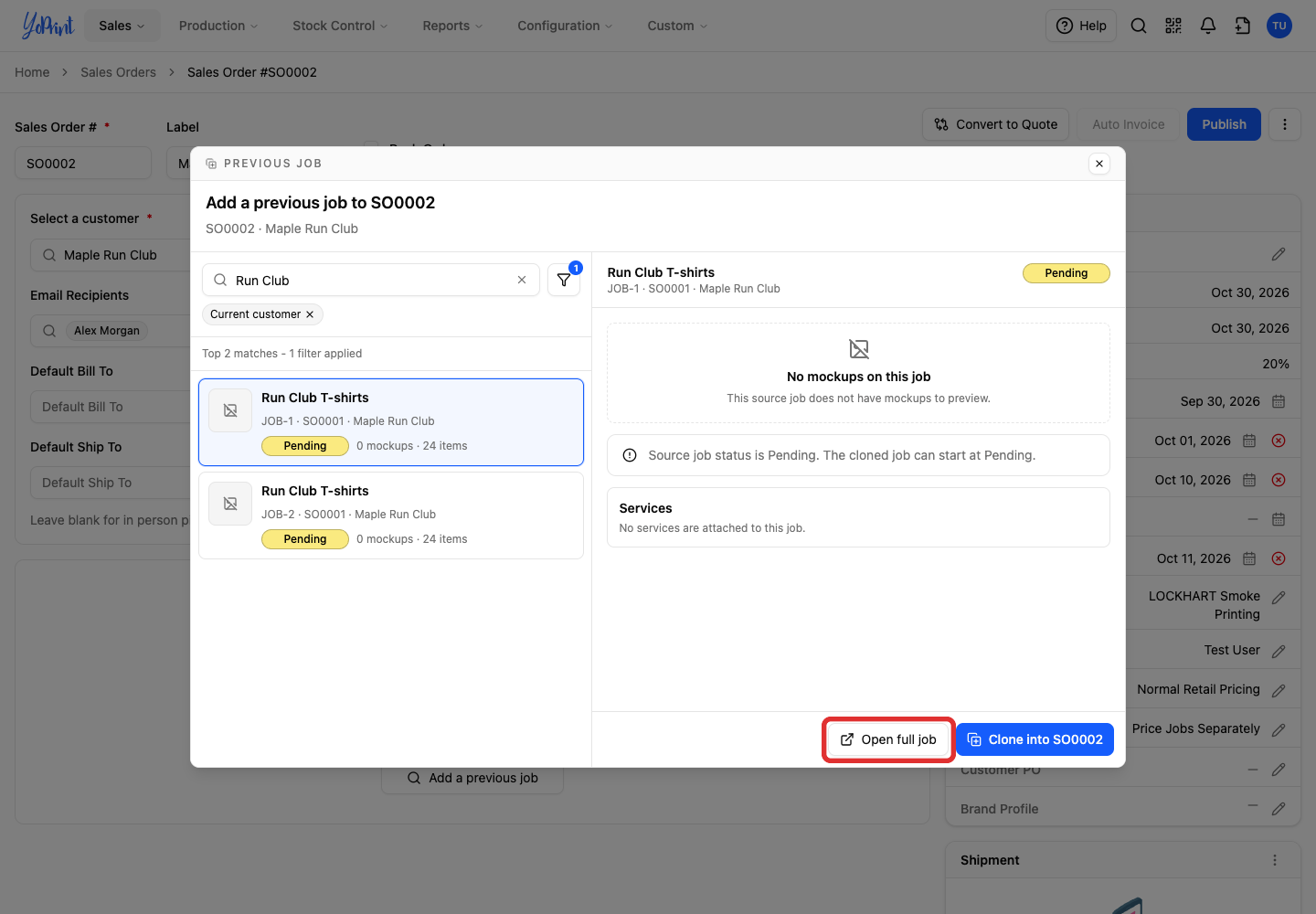Open the filter funnel in previous job dialog
1316x914 pixels.
click(564, 281)
